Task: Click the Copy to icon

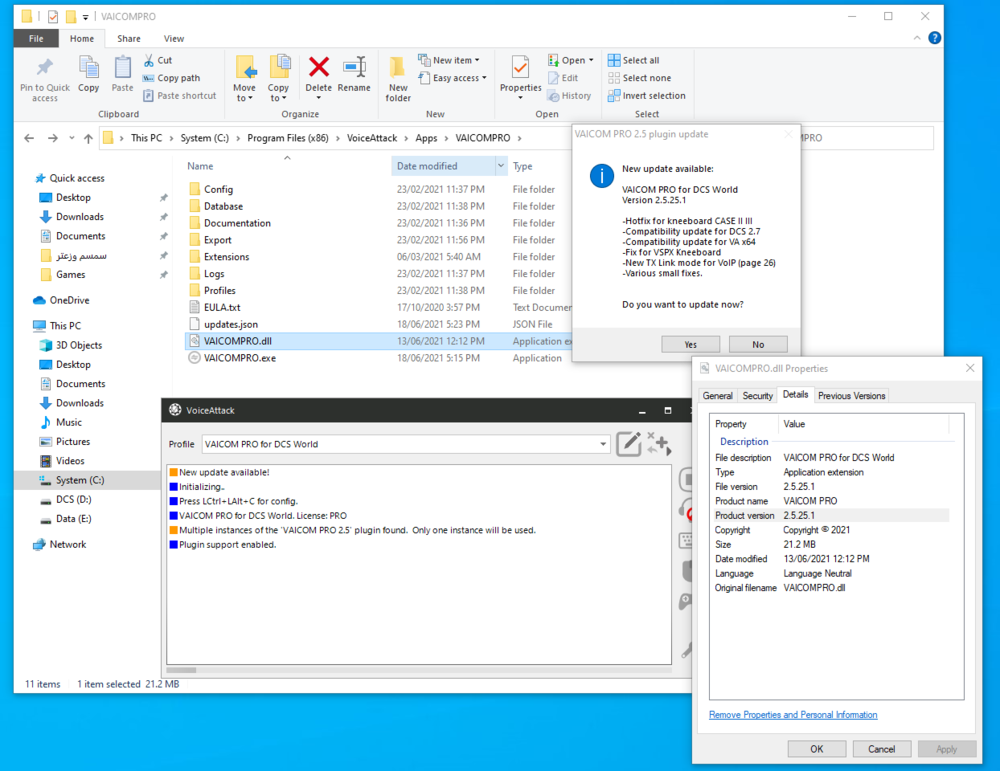Action: pyautogui.click(x=279, y=68)
